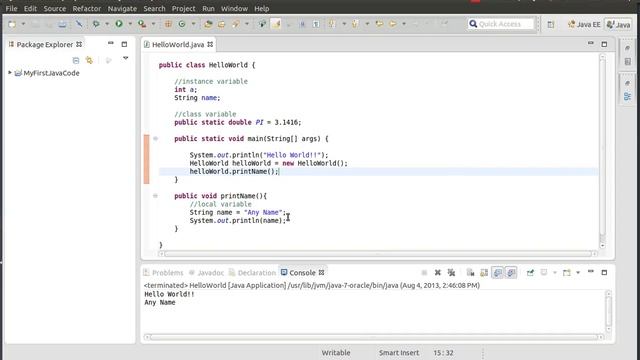The image size is (640, 360).
Task: Click the Search flashlight toolbar icon
Action: coord(236,24)
